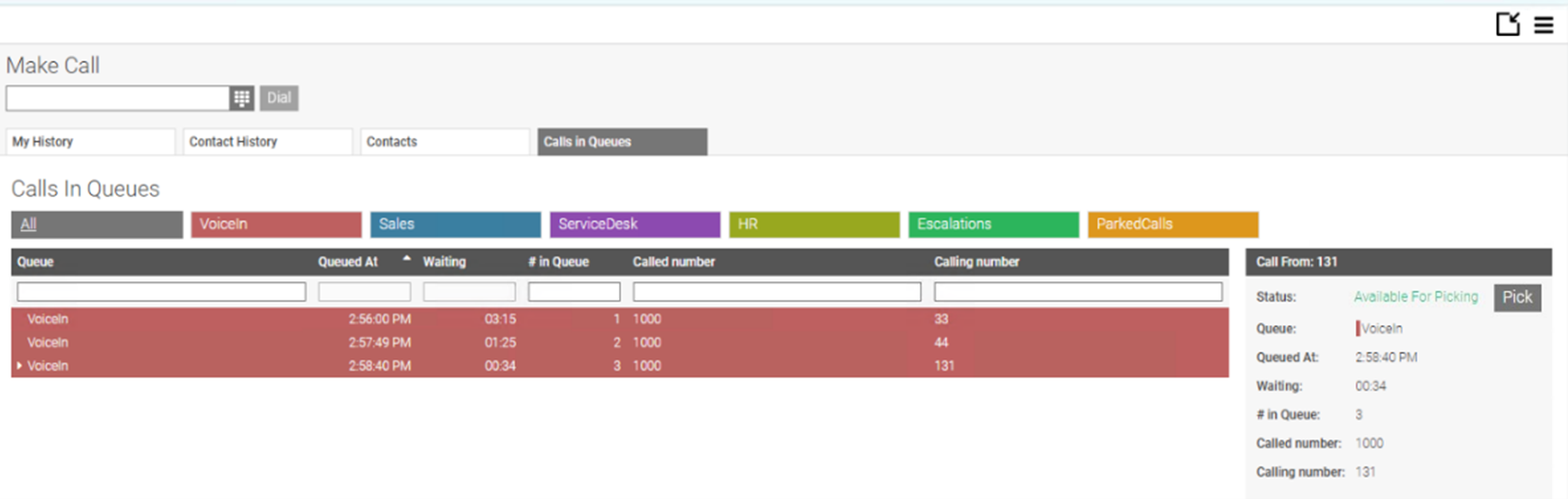Filter by the red VoiceIn queue
Viewport: 1568px width, 499px height.
(275, 224)
